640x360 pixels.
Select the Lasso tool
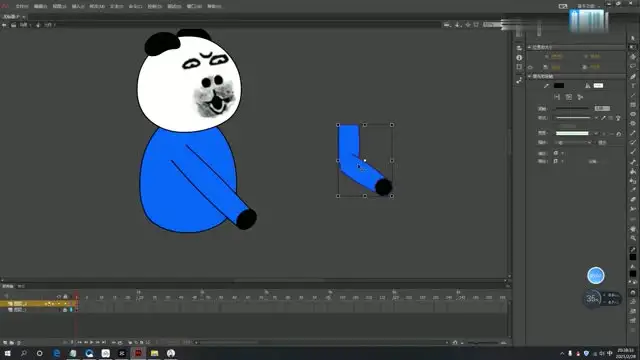coord(633,66)
